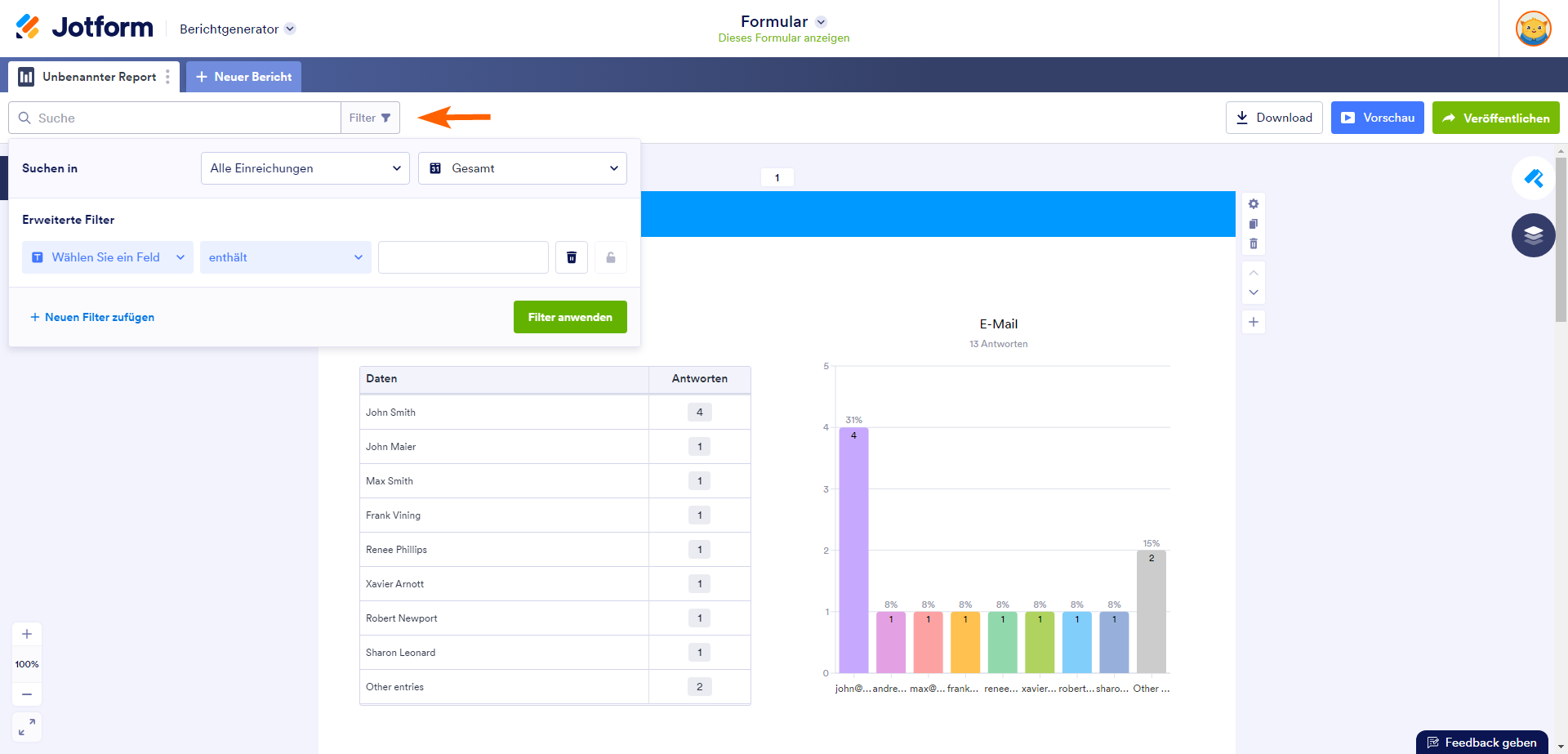The image size is (1568, 754).
Task: Click the trash icon in filter row
Action: pos(571,257)
